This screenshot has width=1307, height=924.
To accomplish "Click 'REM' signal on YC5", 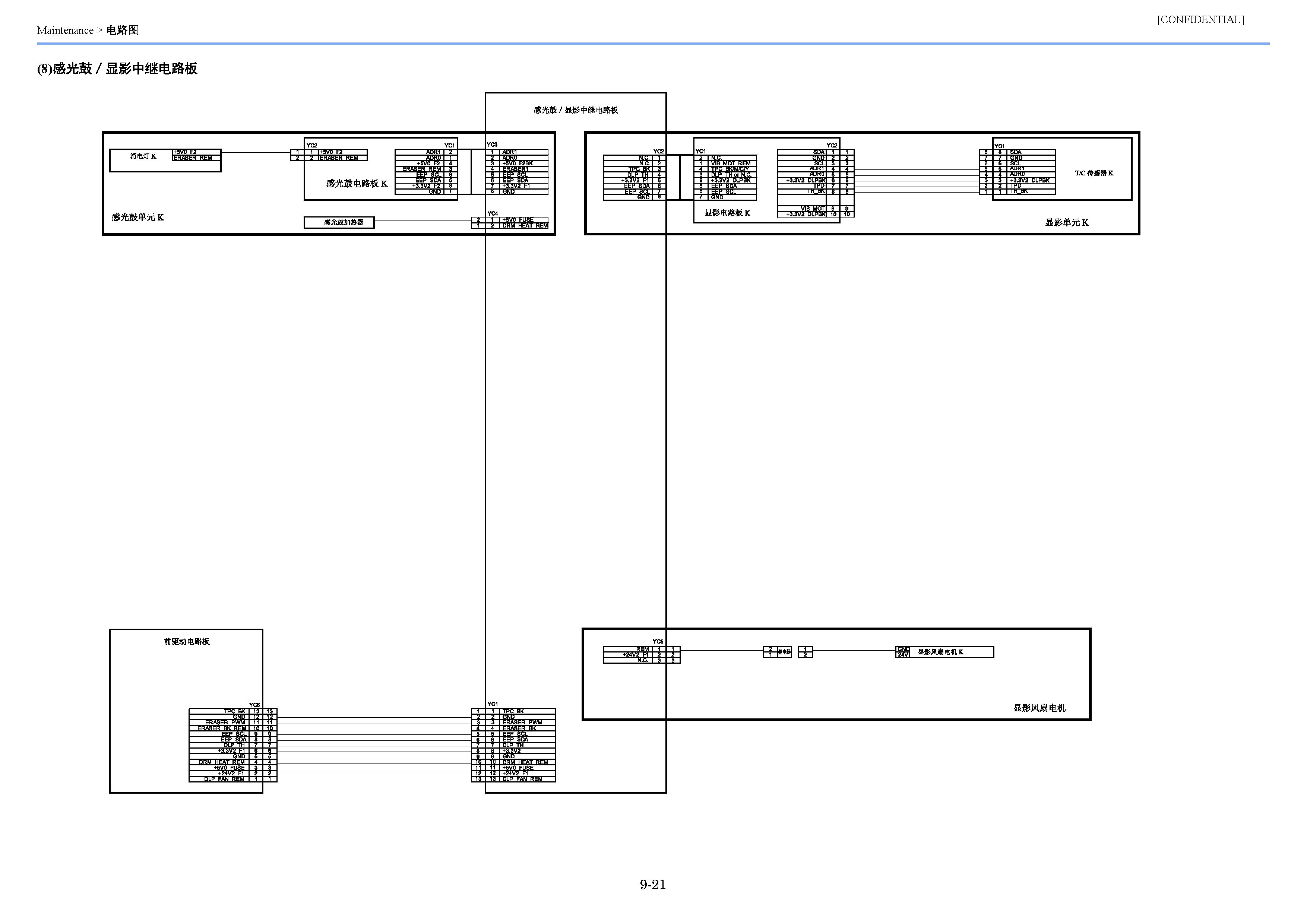I will pos(642,649).
